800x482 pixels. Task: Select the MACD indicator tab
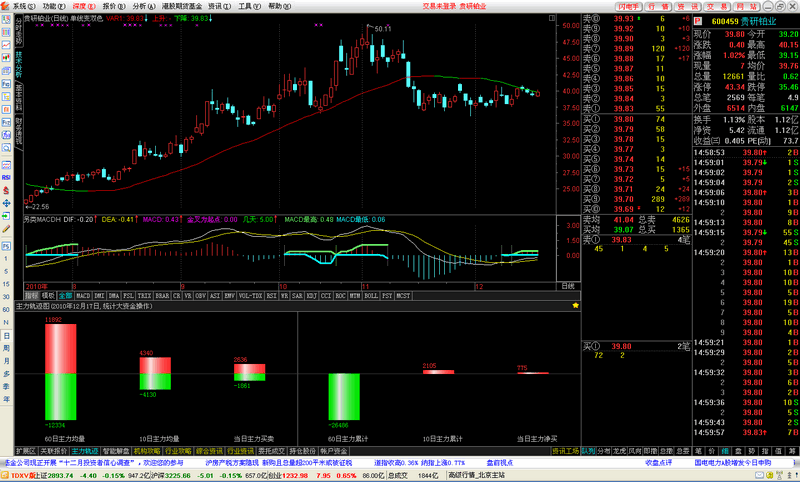[x=83, y=296]
